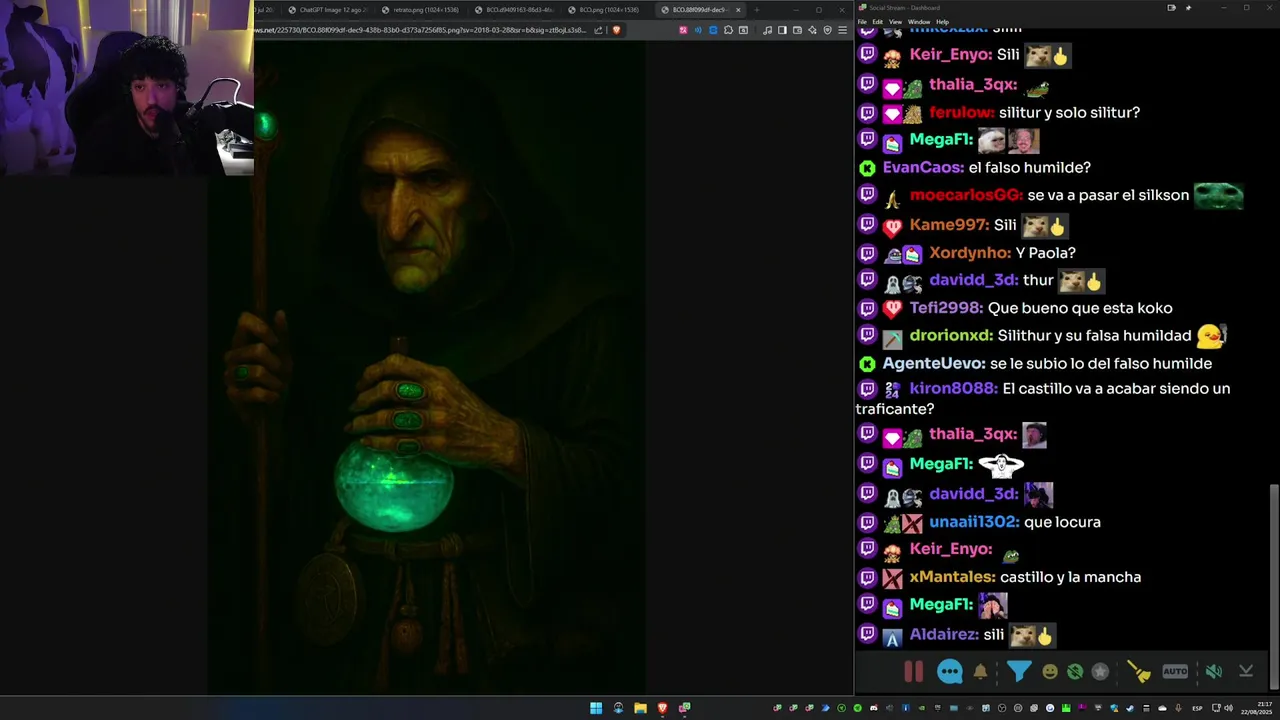The image size is (1280, 720).
Task: Click the pink extension icon in browser toolbar
Action: pos(683,30)
